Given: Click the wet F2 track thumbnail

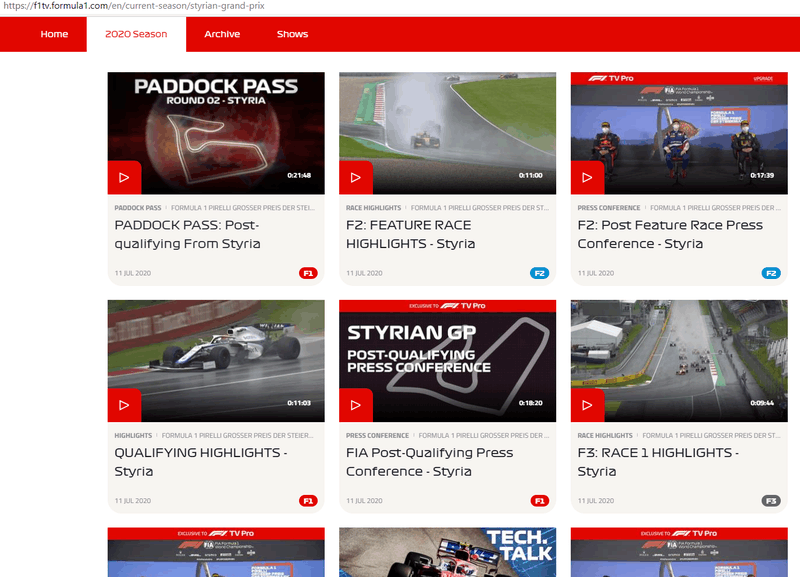Looking at the screenshot, I should [447, 133].
